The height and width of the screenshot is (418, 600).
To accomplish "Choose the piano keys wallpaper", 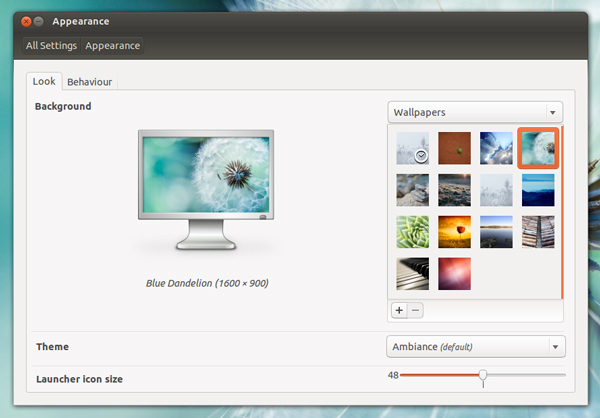I will pos(412,273).
